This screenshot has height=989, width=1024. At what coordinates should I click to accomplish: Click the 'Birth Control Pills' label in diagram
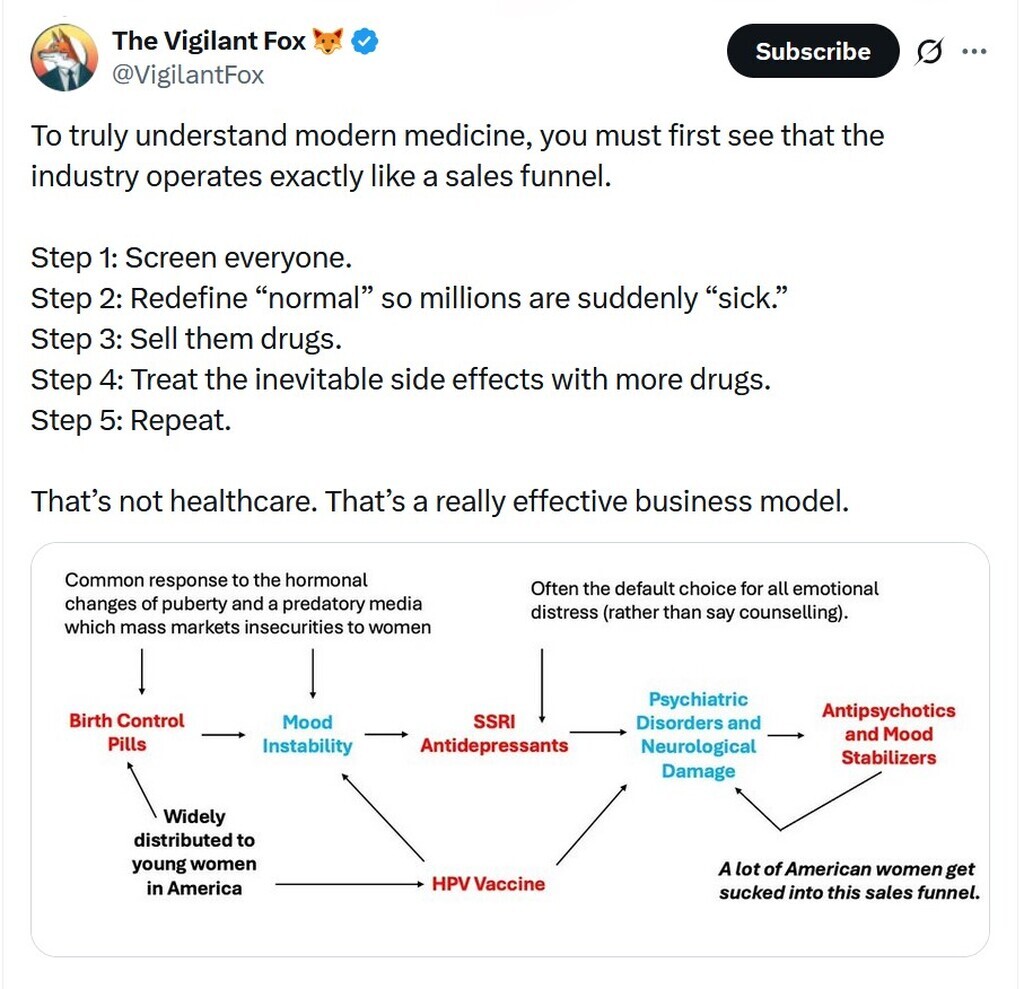[127, 732]
